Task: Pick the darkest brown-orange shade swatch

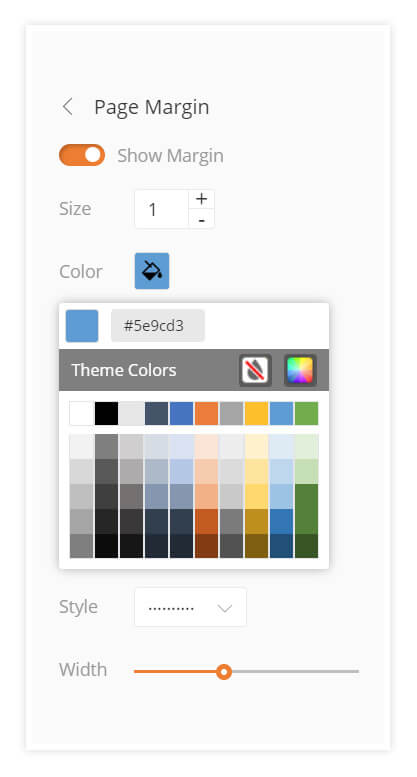Action: click(x=207, y=546)
